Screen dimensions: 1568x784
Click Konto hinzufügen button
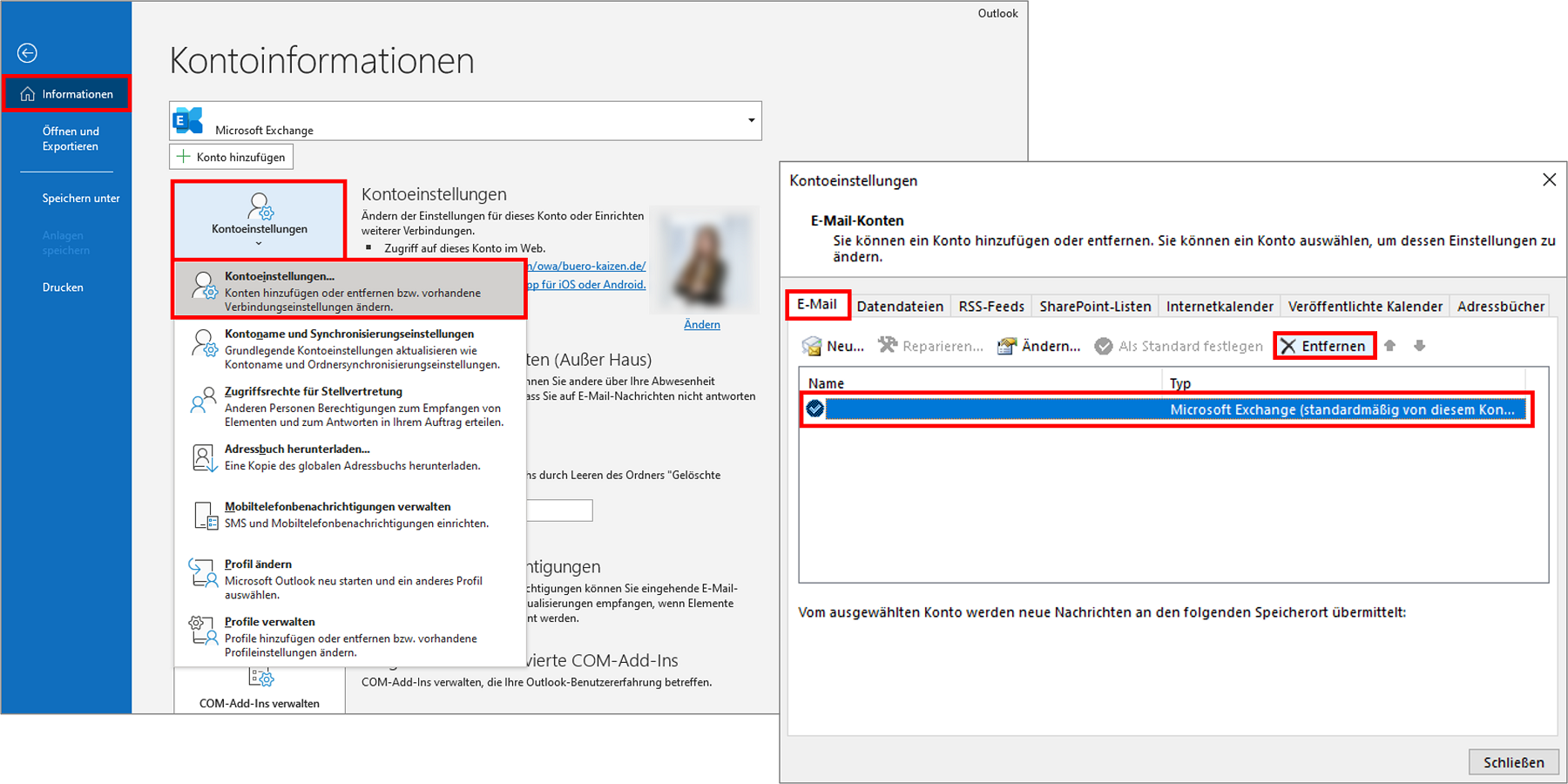[231, 157]
